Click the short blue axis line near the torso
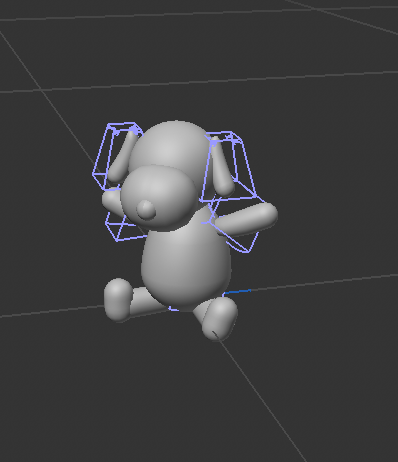Viewport: 398px width, 462px height. click(237, 292)
